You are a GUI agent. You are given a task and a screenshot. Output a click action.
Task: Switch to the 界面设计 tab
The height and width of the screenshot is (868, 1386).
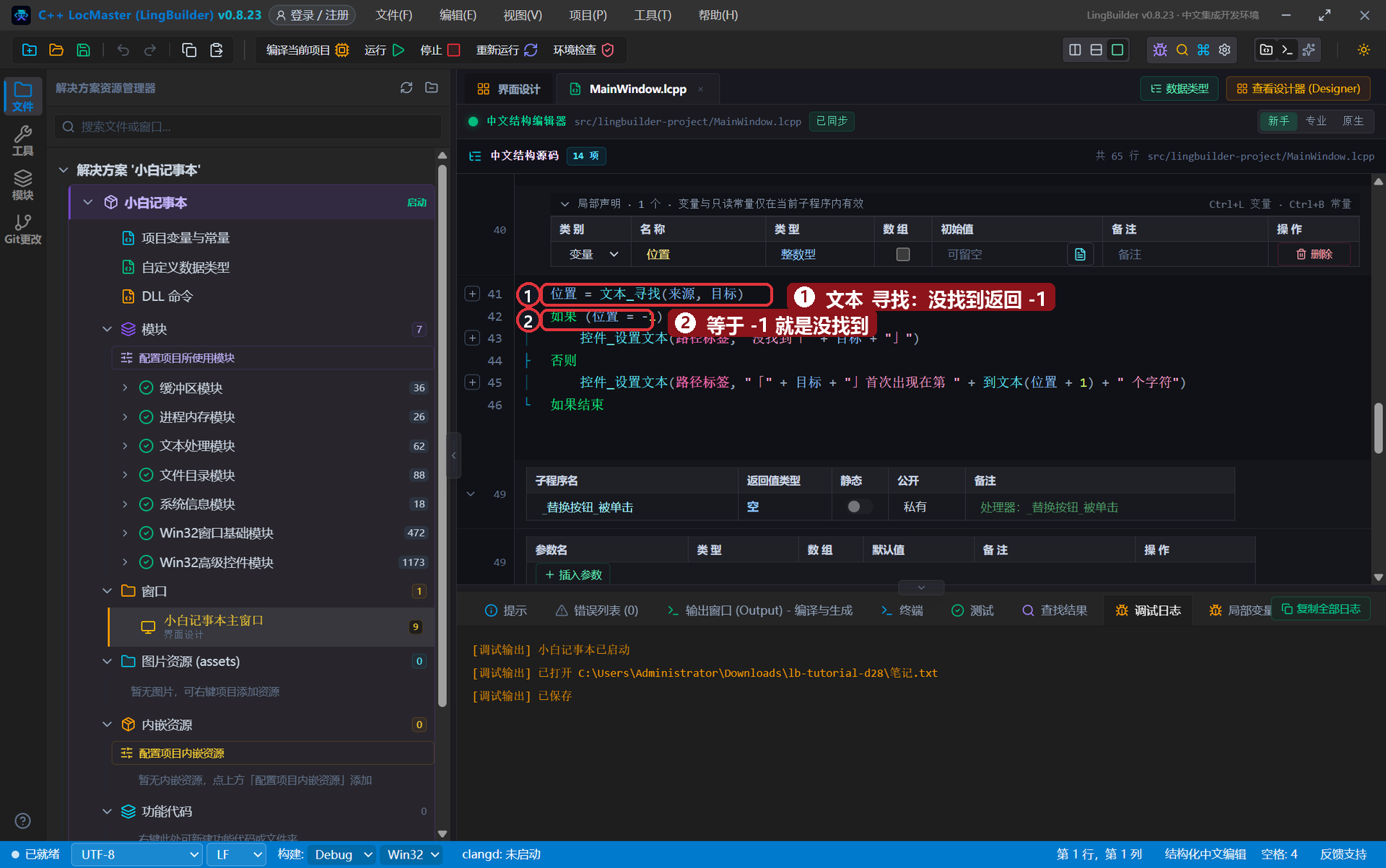tap(508, 89)
